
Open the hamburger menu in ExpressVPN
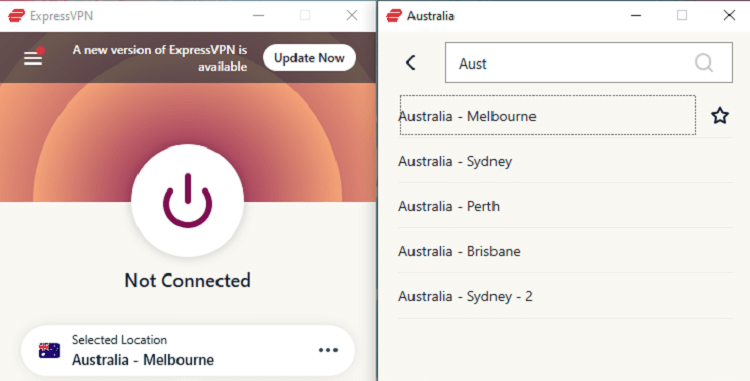click(x=33, y=59)
